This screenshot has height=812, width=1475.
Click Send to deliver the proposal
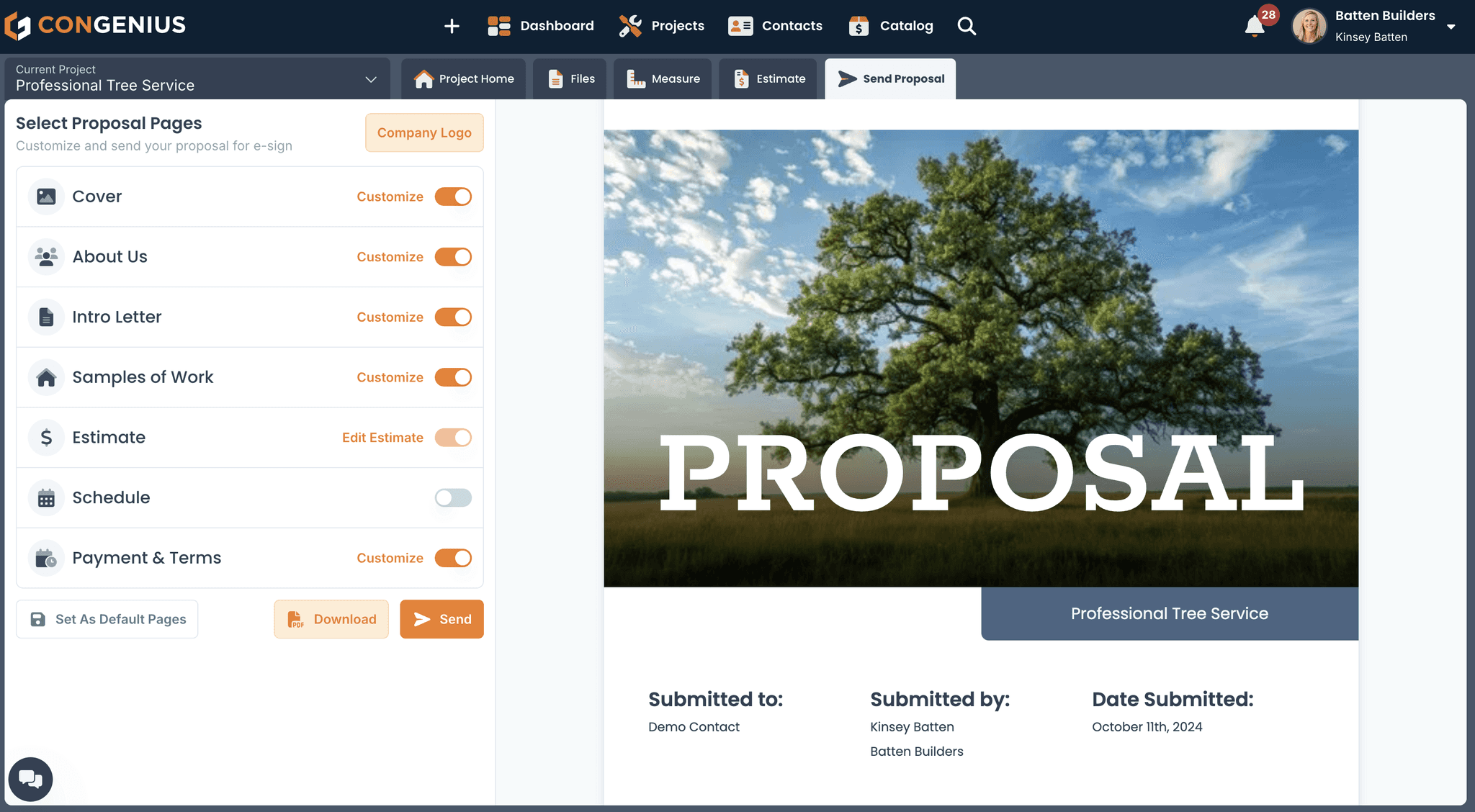pyautogui.click(x=441, y=619)
